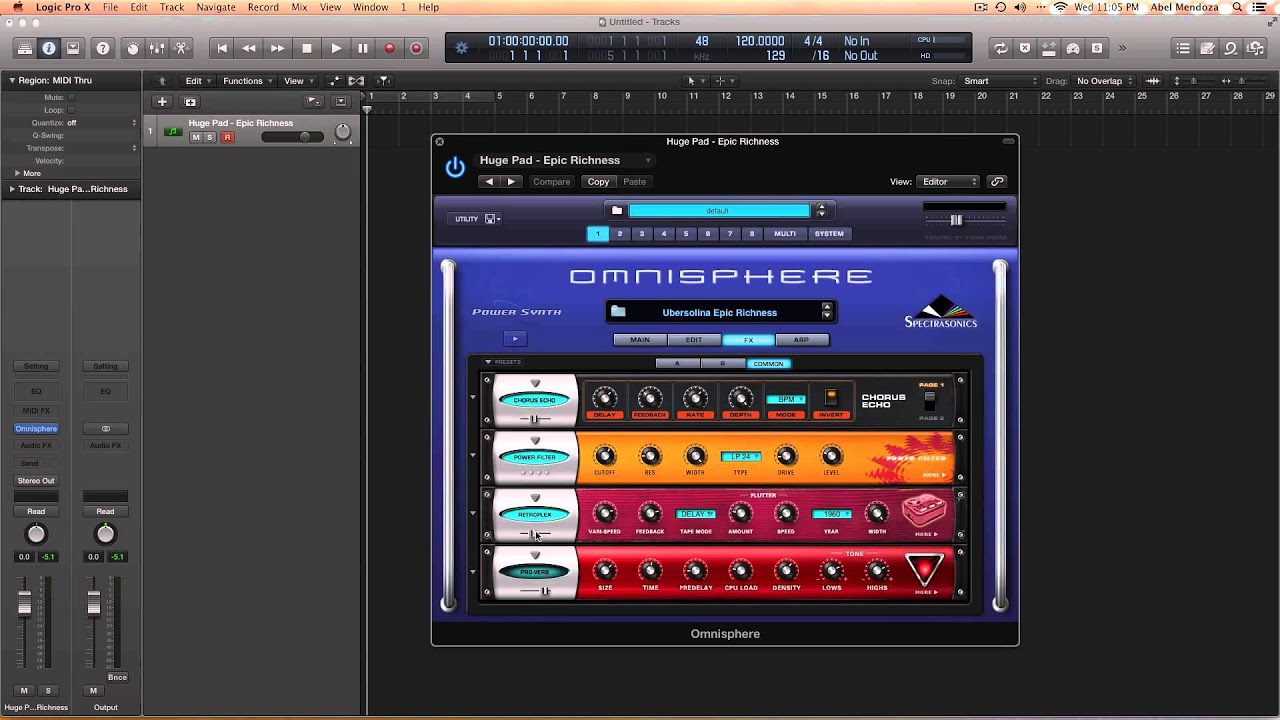Screen dimensions: 1280x720
Task: Start recording with Record button
Action: [x=389, y=48]
